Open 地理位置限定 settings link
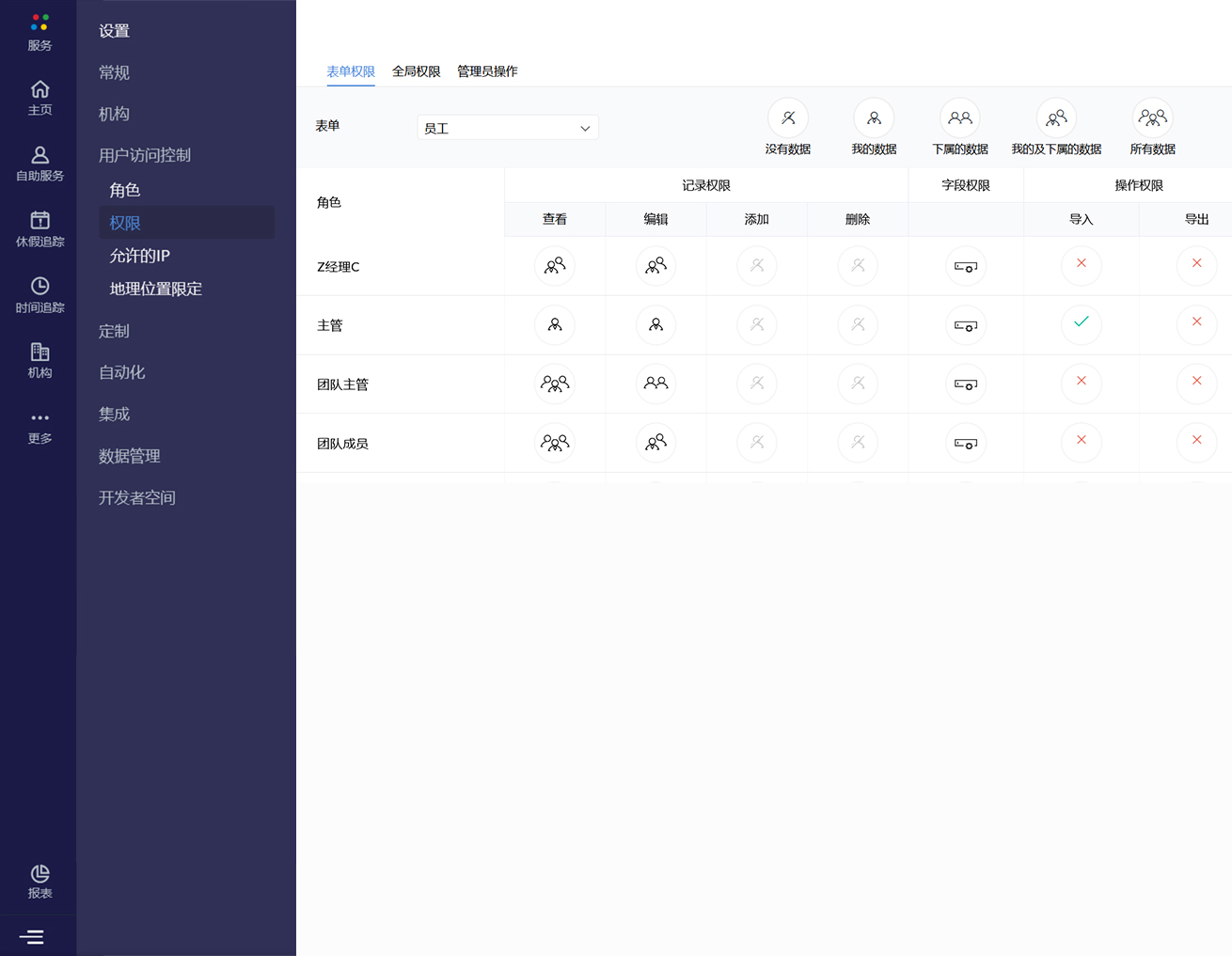1232x956 pixels. click(155, 289)
